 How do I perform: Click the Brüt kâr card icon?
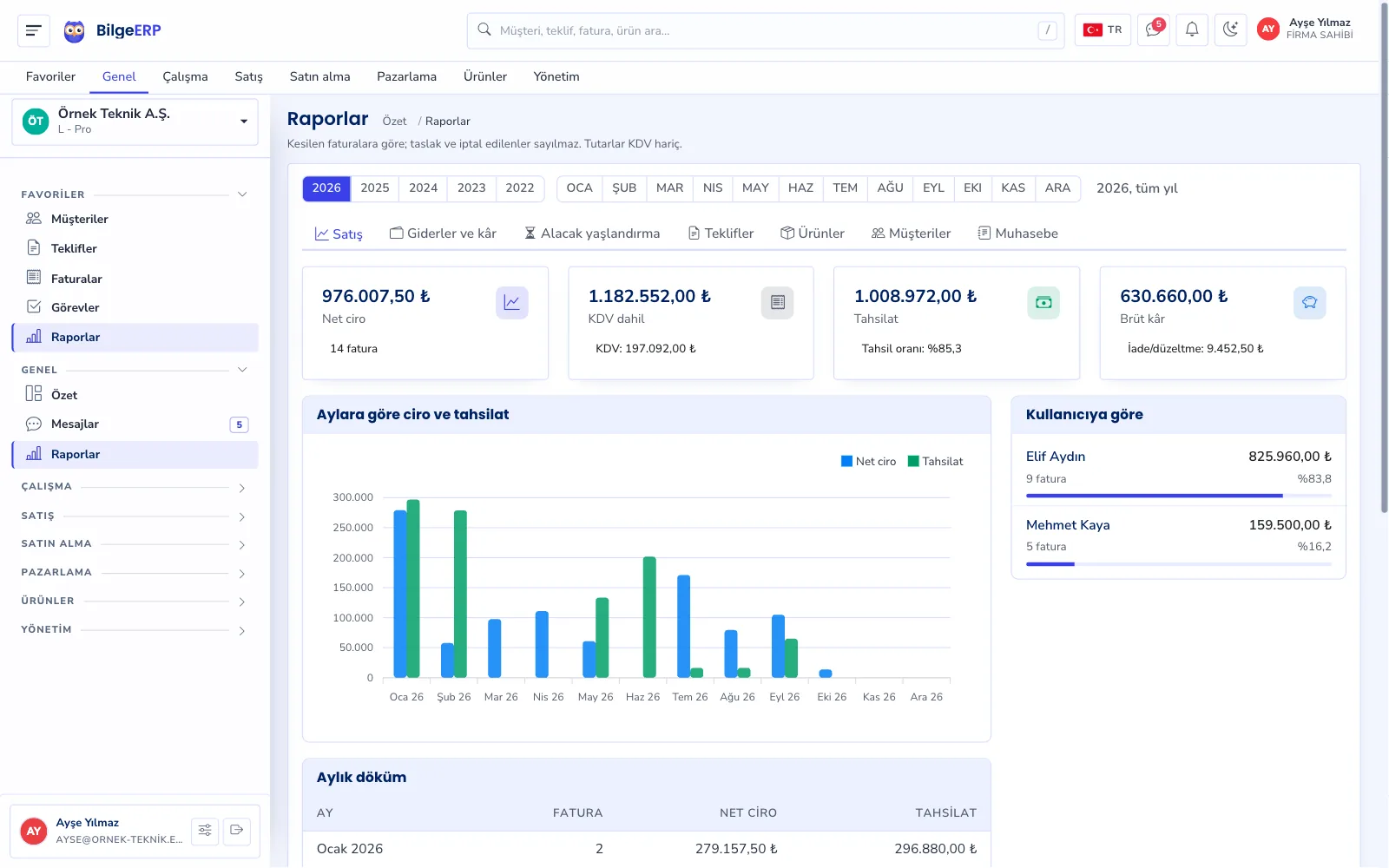1310,303
